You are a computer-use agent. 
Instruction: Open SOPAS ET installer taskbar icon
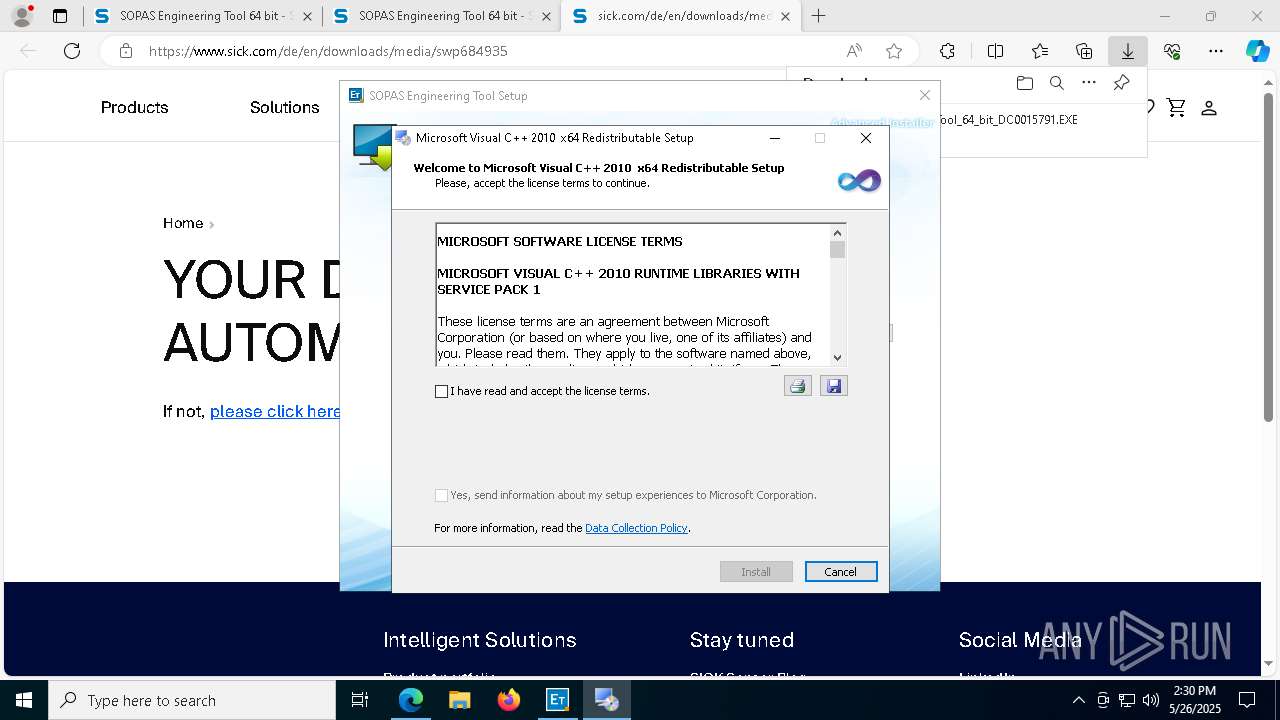(557, 700)
